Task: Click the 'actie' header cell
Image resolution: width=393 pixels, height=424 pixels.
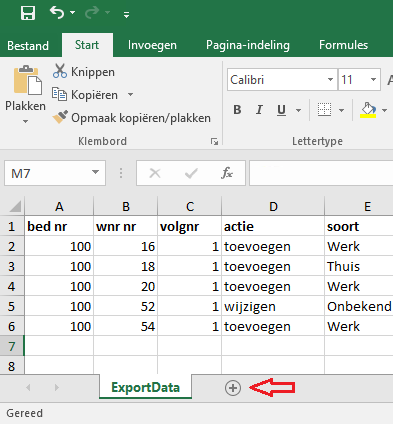Action: pos(273,226)
